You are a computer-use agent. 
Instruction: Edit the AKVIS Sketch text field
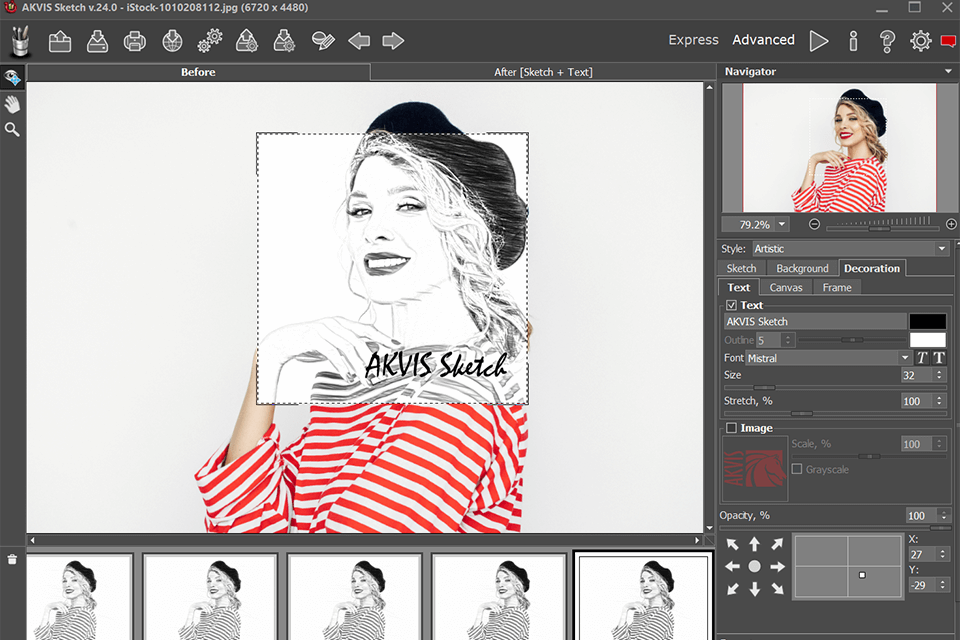pos(815,322)
